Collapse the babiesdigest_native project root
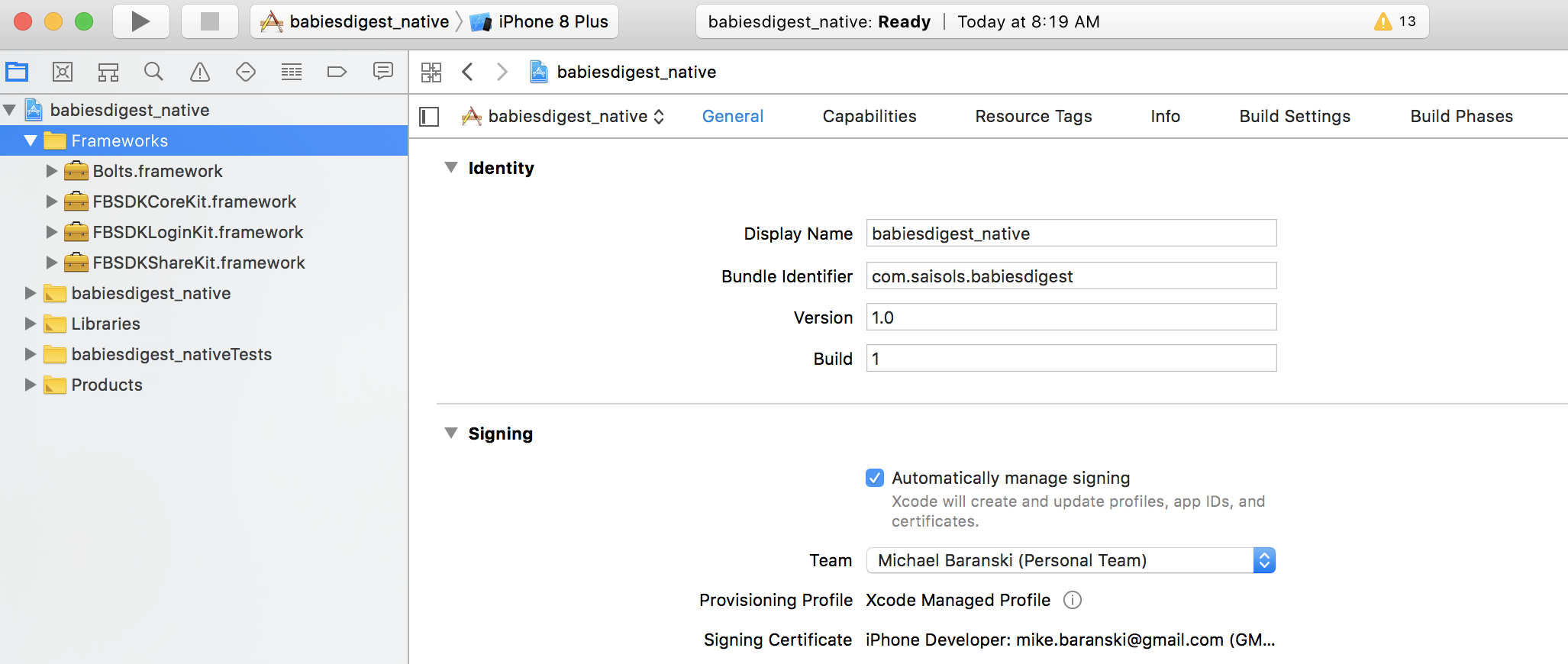This screenshot has height=664, width=1568. [x=10, y=110]
